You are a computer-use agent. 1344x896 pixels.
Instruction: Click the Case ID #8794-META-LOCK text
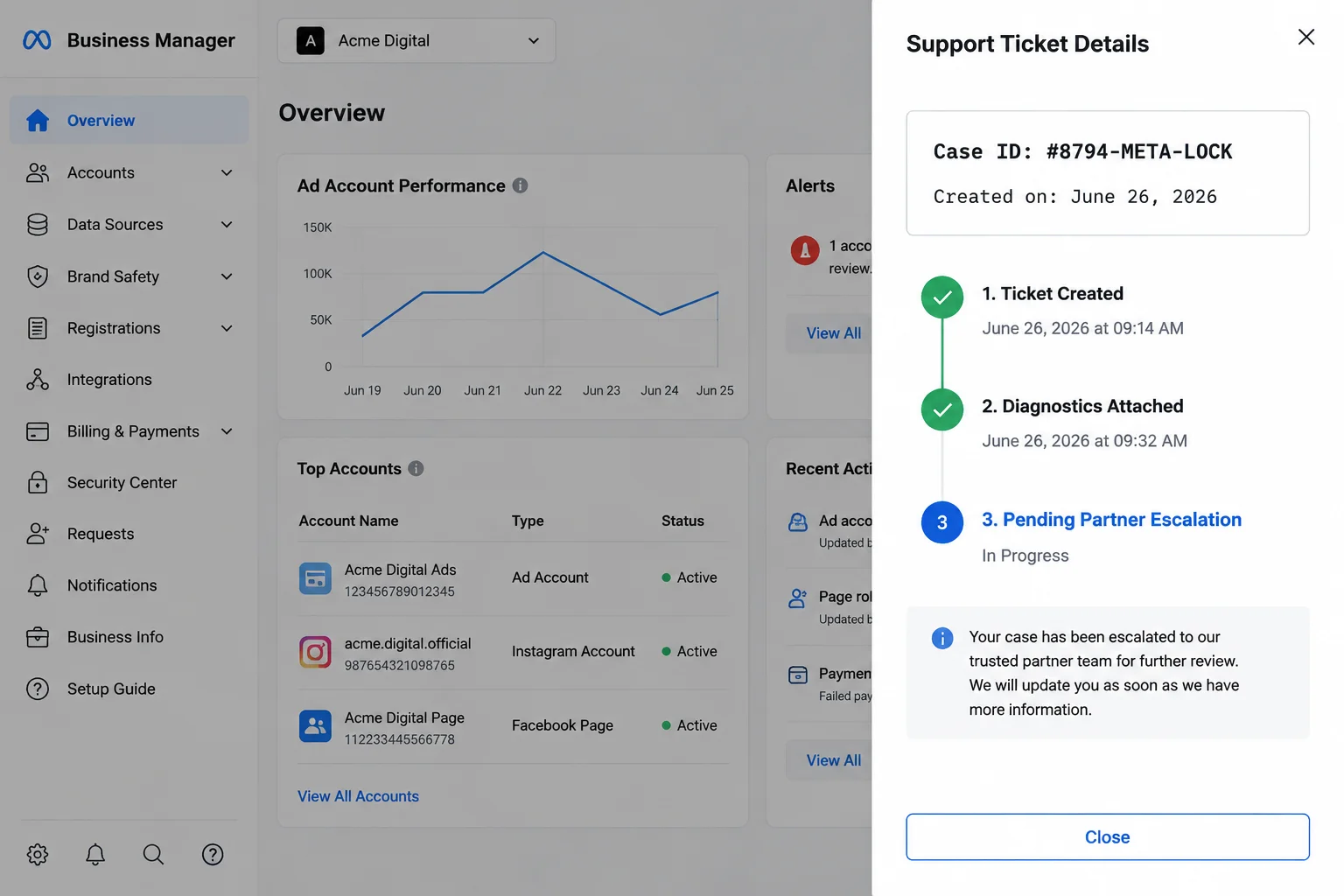[1083, 151]
